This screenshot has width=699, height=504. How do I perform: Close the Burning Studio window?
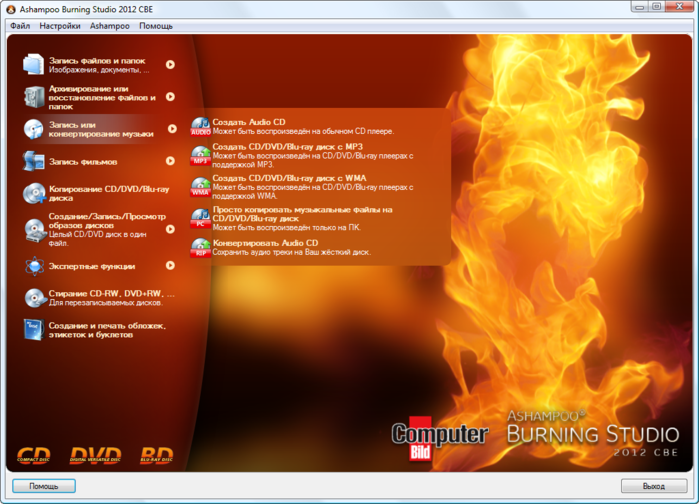pyautogui.click(x=679, y=6)
